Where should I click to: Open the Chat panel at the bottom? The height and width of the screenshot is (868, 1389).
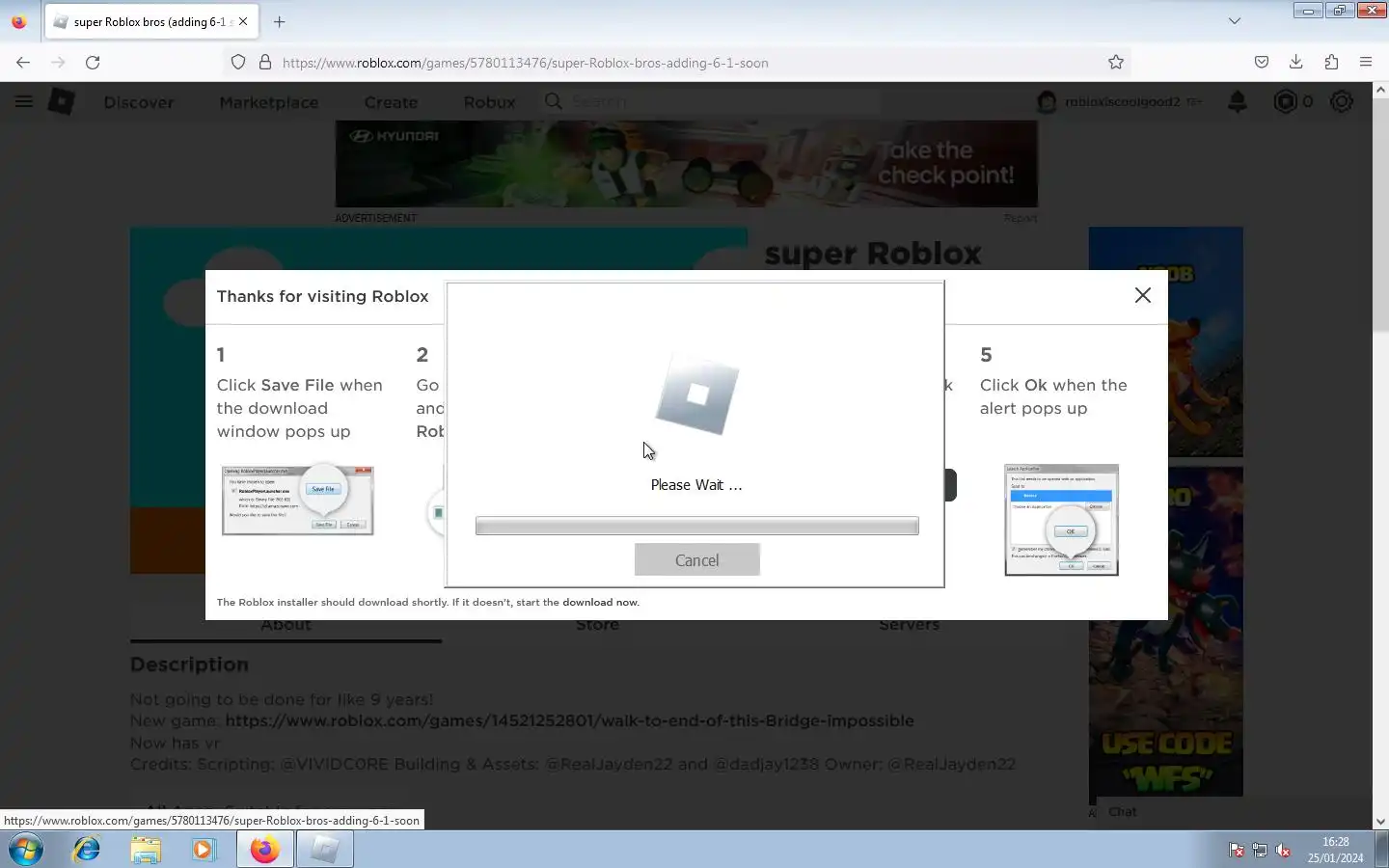[x=1123, y=812]
